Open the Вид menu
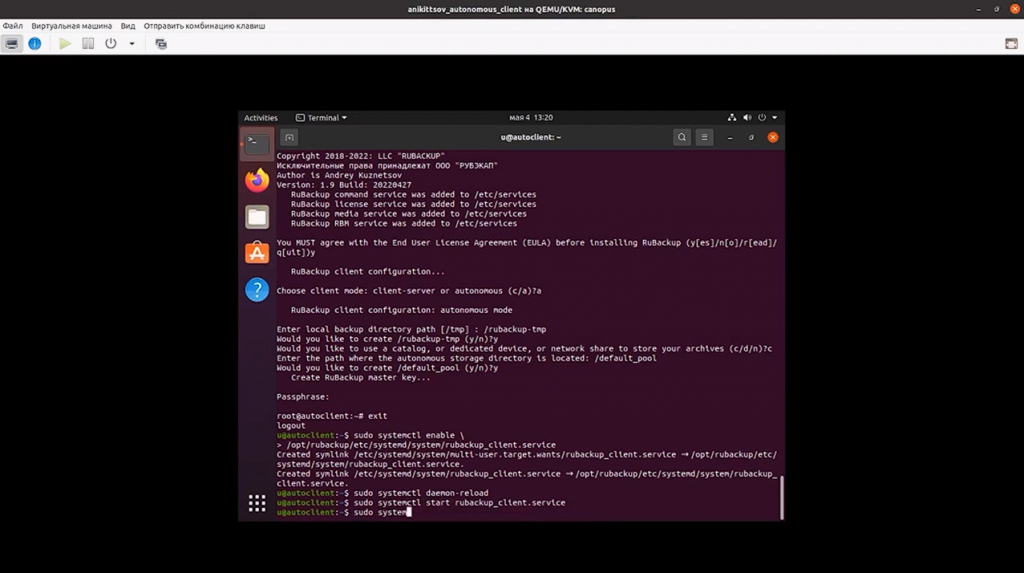The width and height of the screenshot is (1024, 573). [x=128, y=26]
